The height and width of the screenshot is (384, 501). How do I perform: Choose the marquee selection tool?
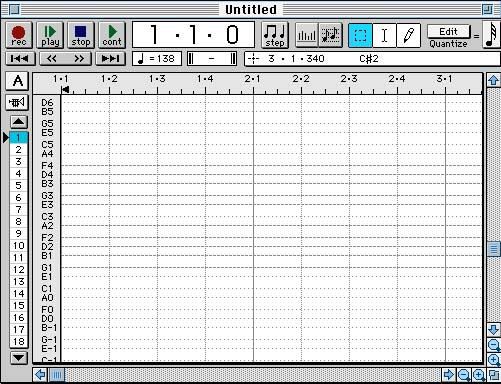click(360, 35)
